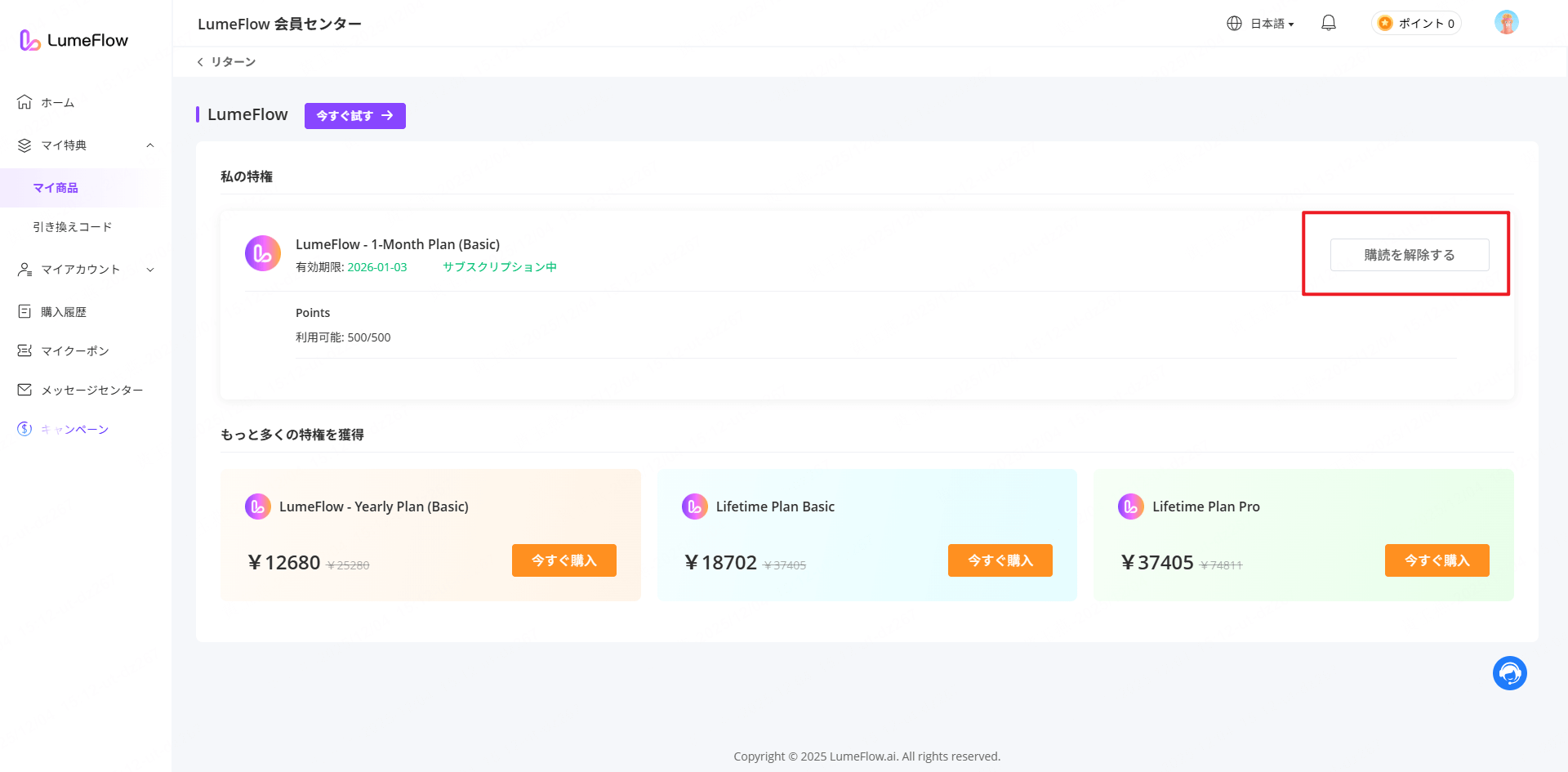Open the ホーム home icon in sidebar

(x=24, y=101)
